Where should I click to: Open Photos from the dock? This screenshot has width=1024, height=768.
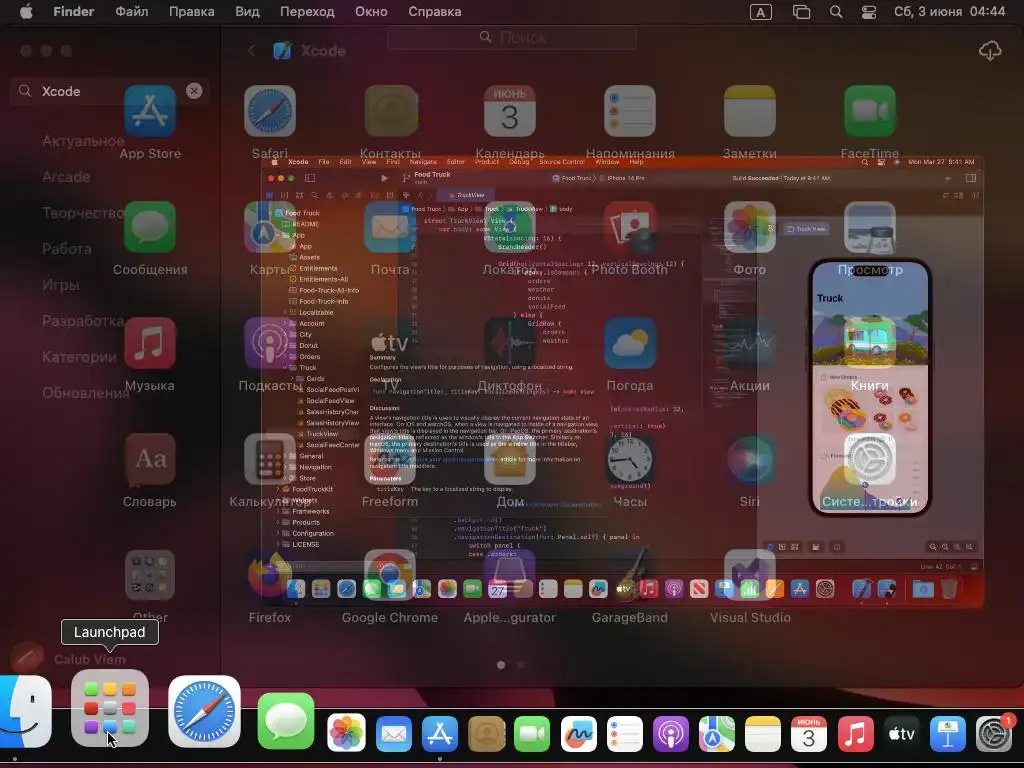(x=346, y=733)
